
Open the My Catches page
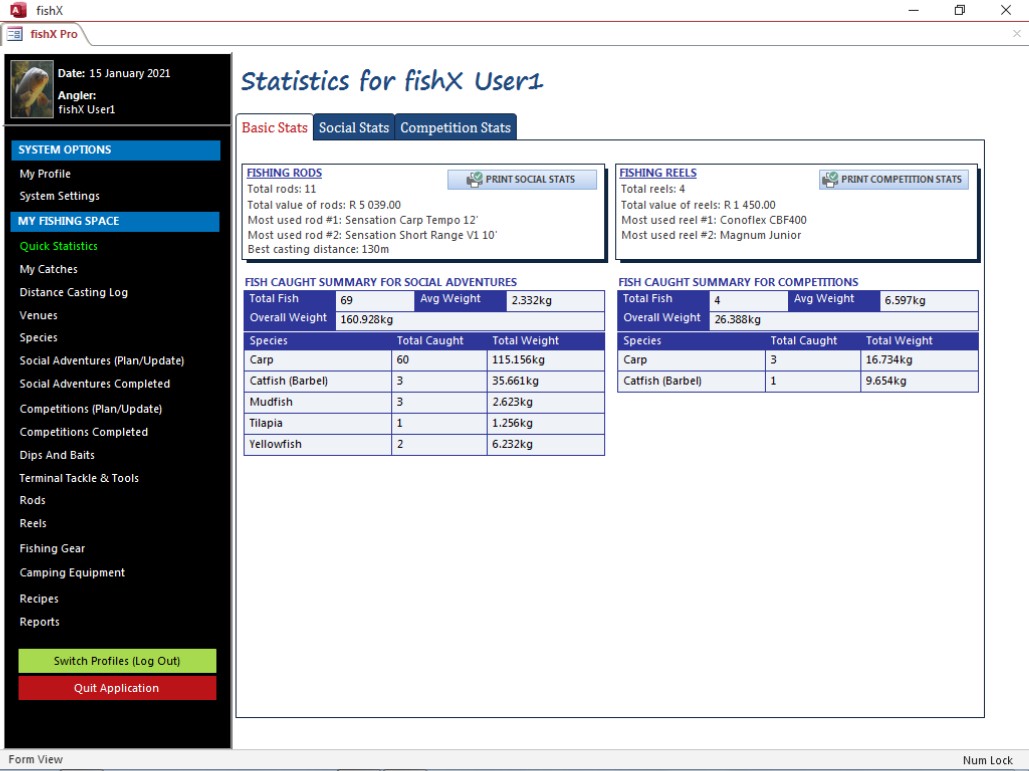coord(48,270)
